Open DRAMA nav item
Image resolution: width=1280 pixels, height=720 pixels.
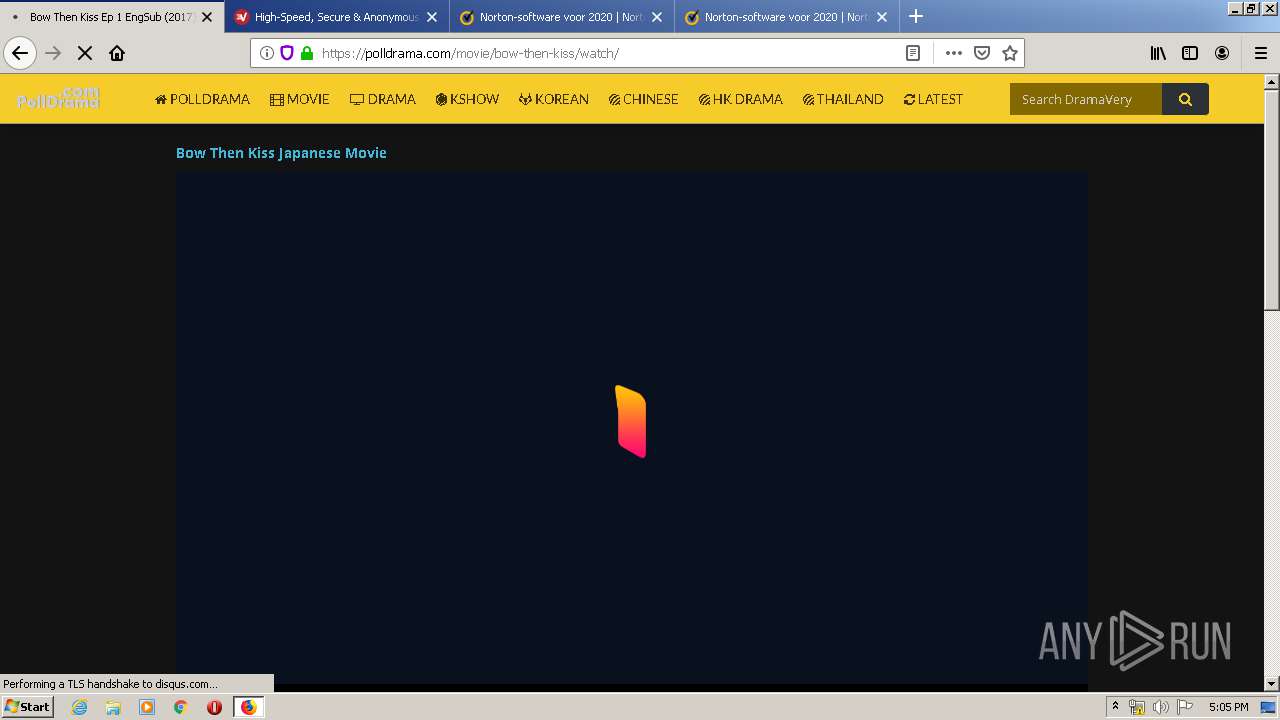[383, 99]
